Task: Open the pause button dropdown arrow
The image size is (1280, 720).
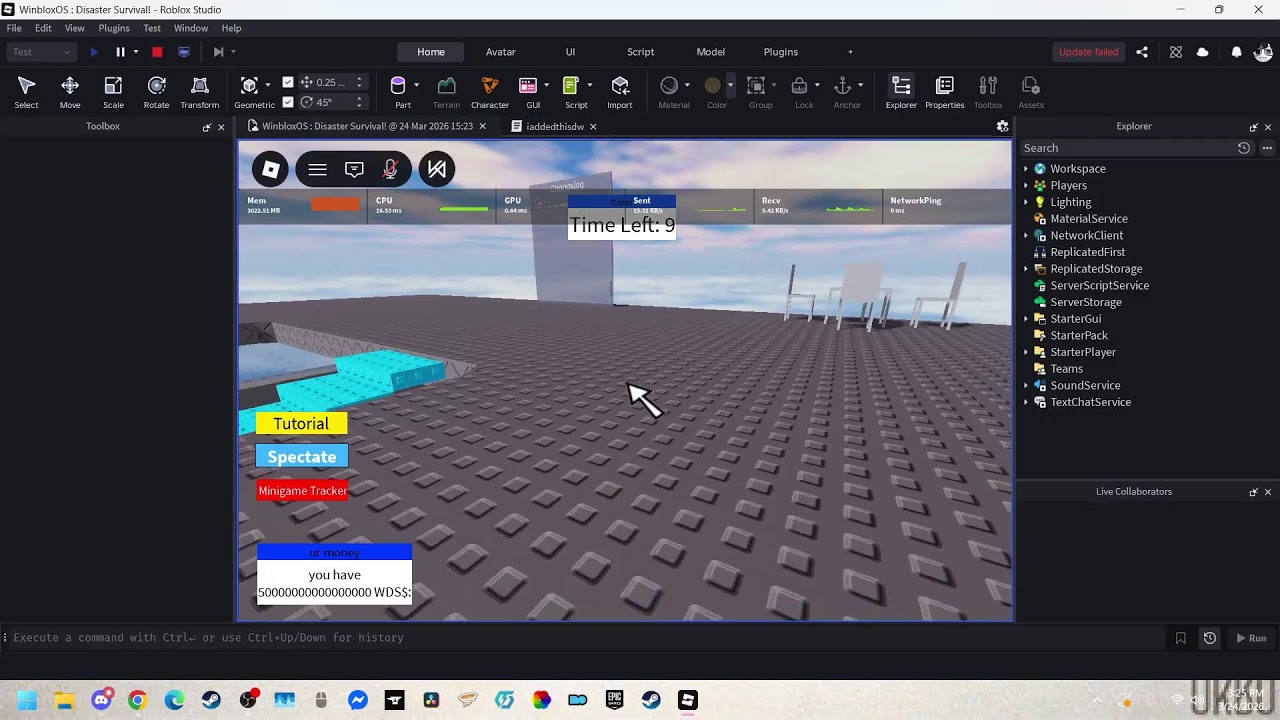Action: pos(135,52)
